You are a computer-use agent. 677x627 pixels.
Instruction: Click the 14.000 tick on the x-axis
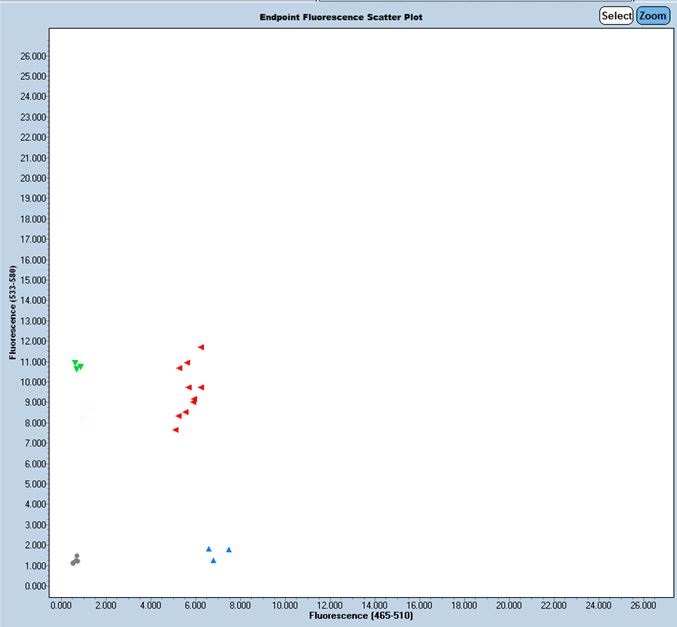[374, 605]
